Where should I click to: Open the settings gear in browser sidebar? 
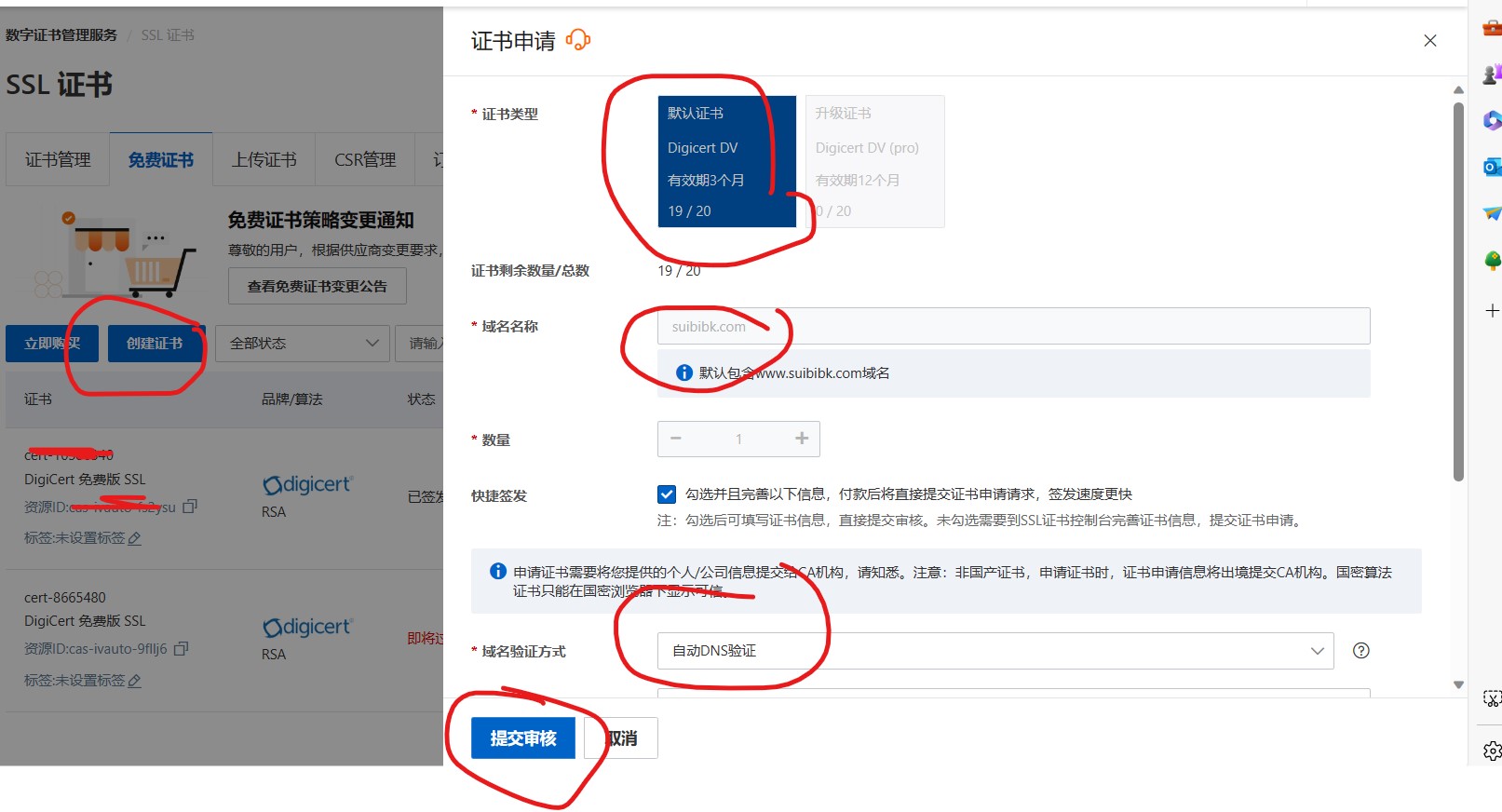click(x=1492, y=751)
